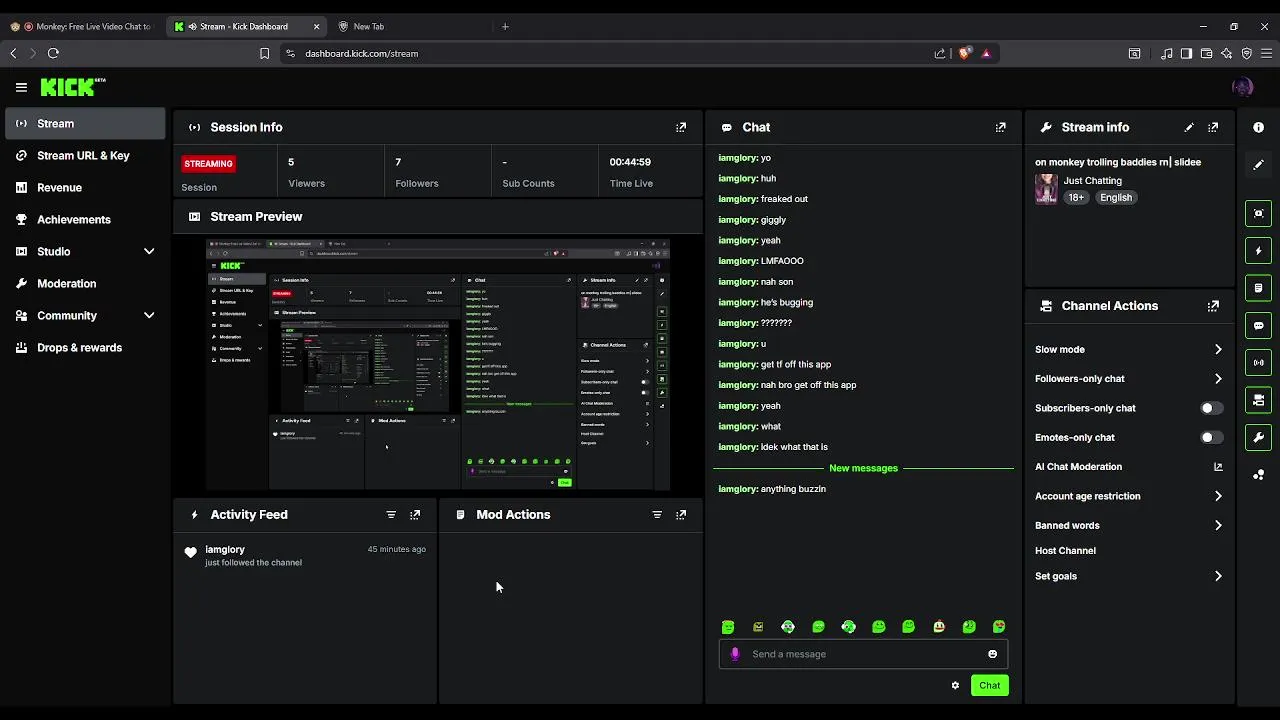Bookmark this page with the bookmark icon
The width and height of the screenshot is (1280, 720).
(264, 53)
